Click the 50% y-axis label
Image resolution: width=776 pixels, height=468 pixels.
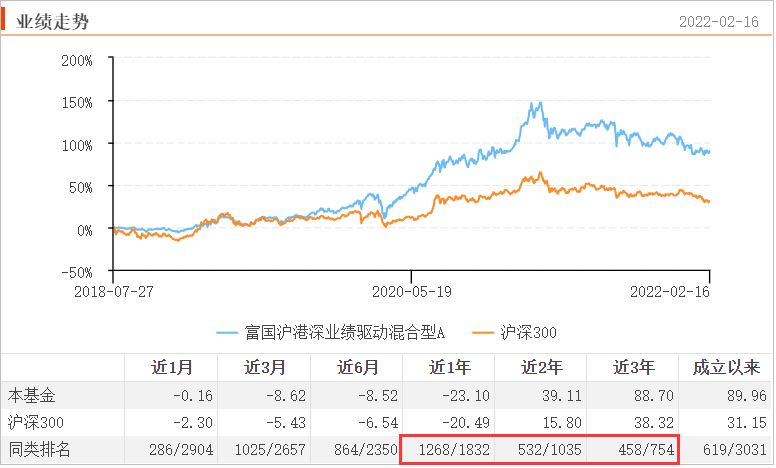(x=81, y=188)
